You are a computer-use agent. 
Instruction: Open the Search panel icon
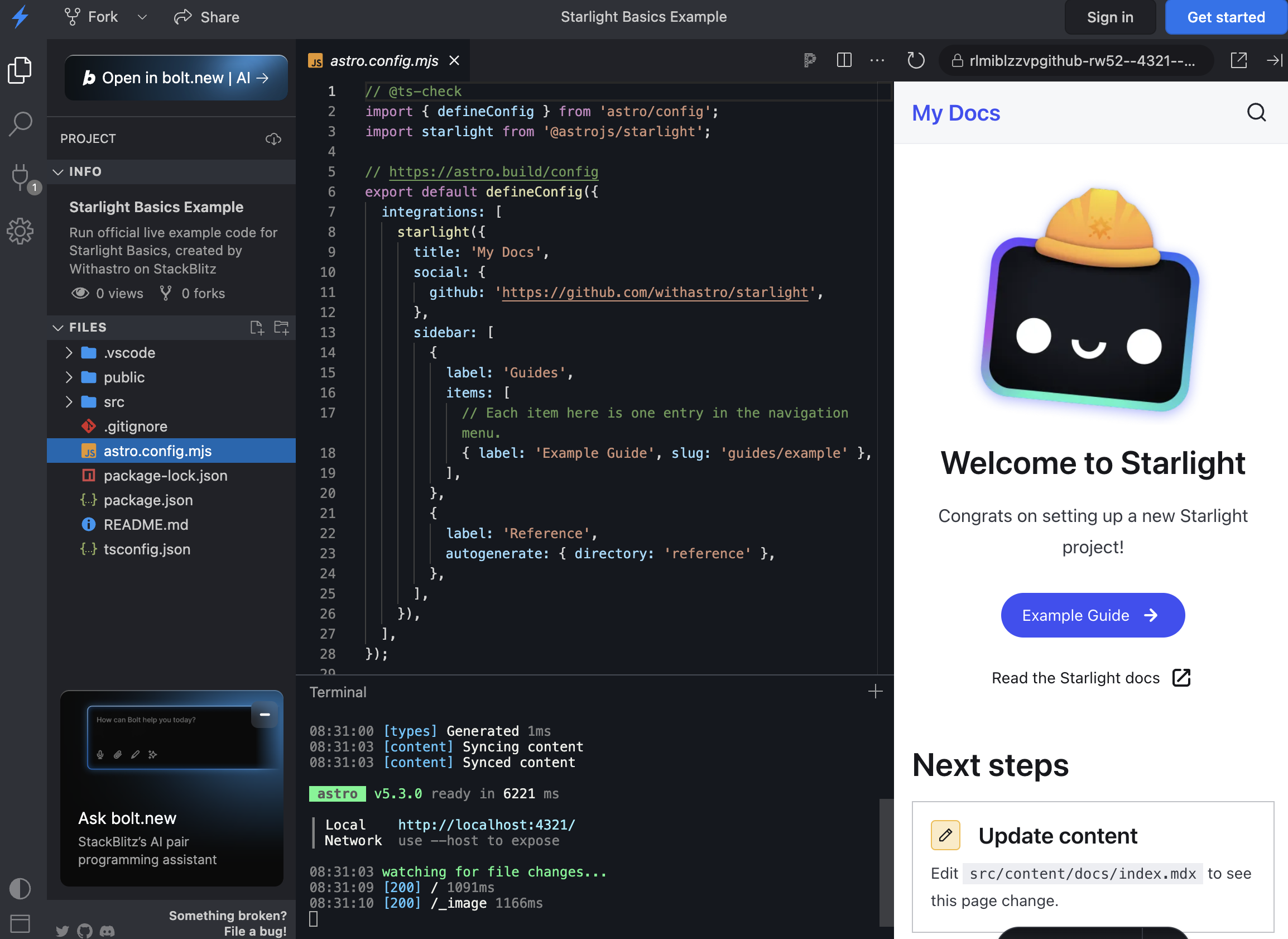click(x=20, y=123)
